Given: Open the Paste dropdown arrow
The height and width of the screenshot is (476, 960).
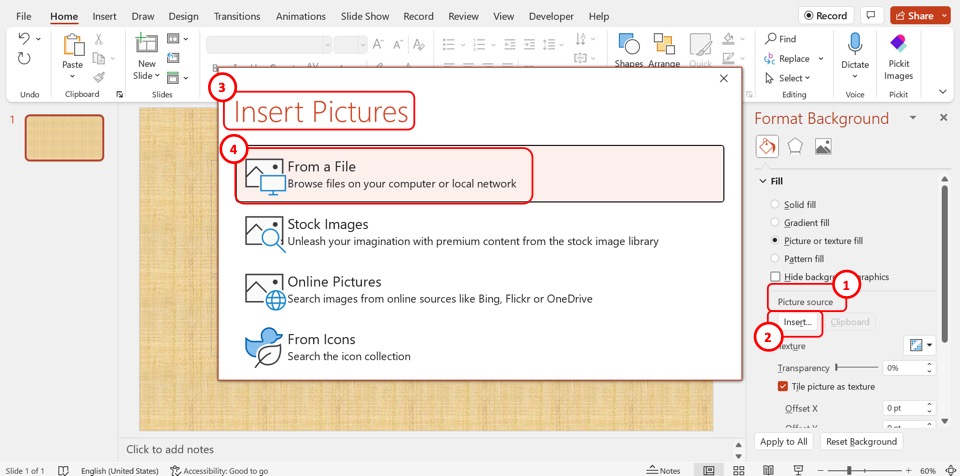Looking at the screenshot, I should pos(72,77).
